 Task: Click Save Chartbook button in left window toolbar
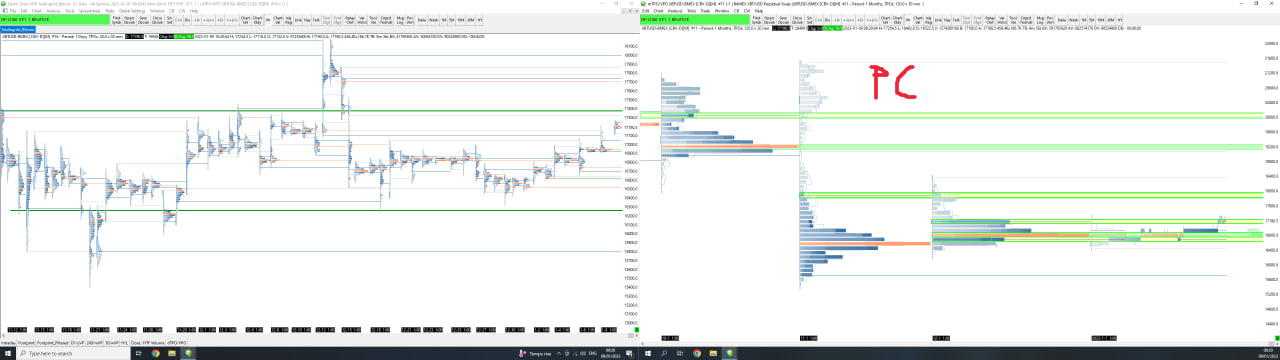tap(143, 20)
